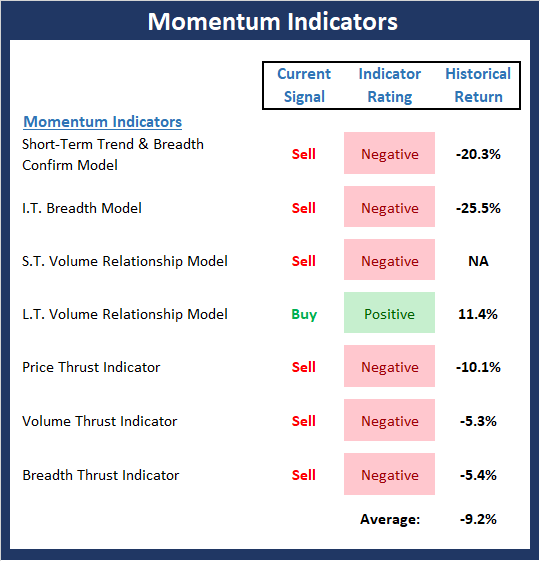Select the Historical Return column header

478,86
